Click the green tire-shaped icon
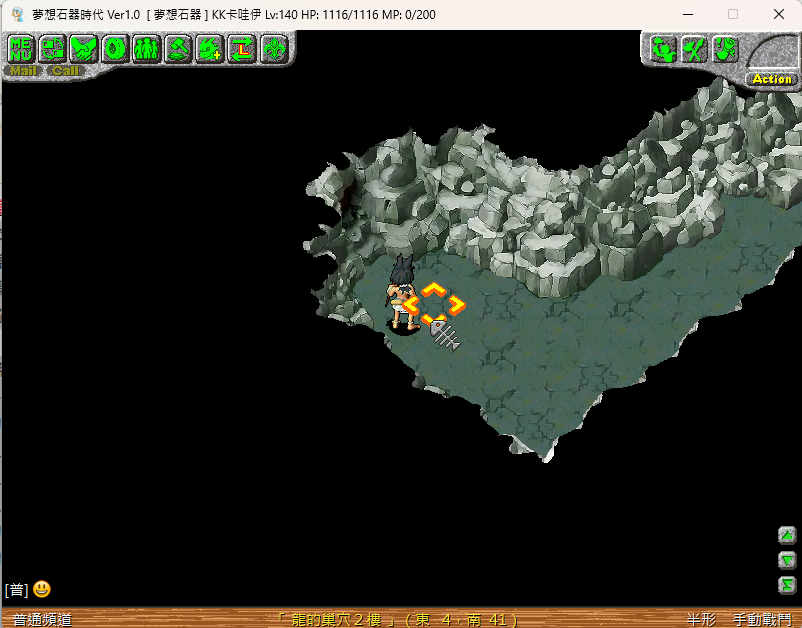Image resolution: width=802 pixels, height=628 pixels. click(115, 48)
